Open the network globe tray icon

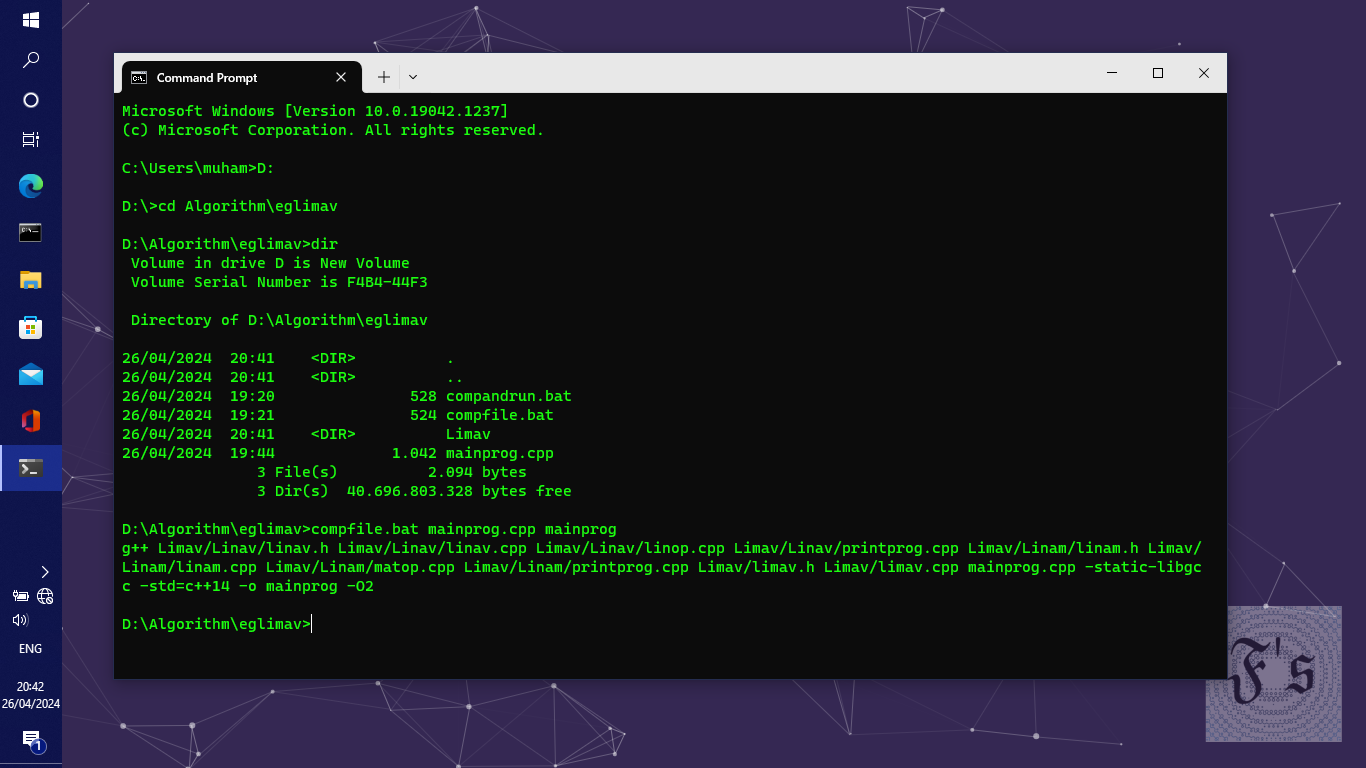pyautogui.click(x=45, y=596)
